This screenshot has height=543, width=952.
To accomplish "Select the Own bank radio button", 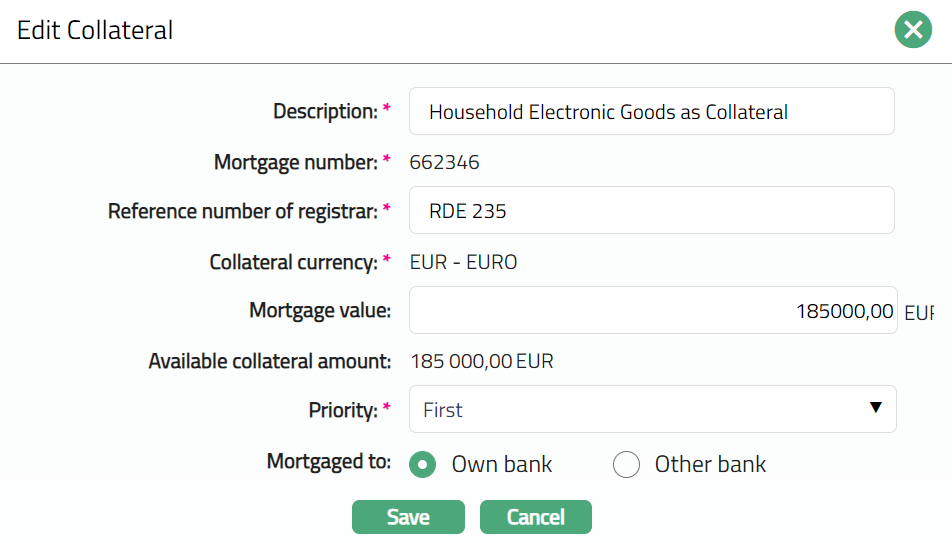I will point(424,465).
